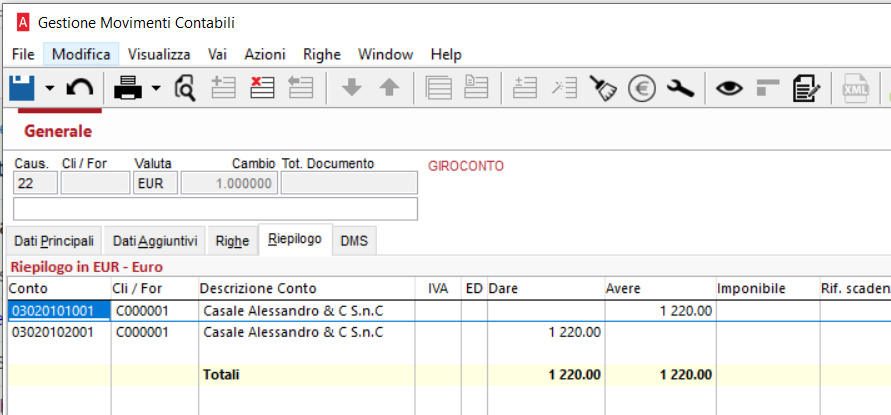Click the eye view icon
The image size is (891, 415).
click(729, 88)
